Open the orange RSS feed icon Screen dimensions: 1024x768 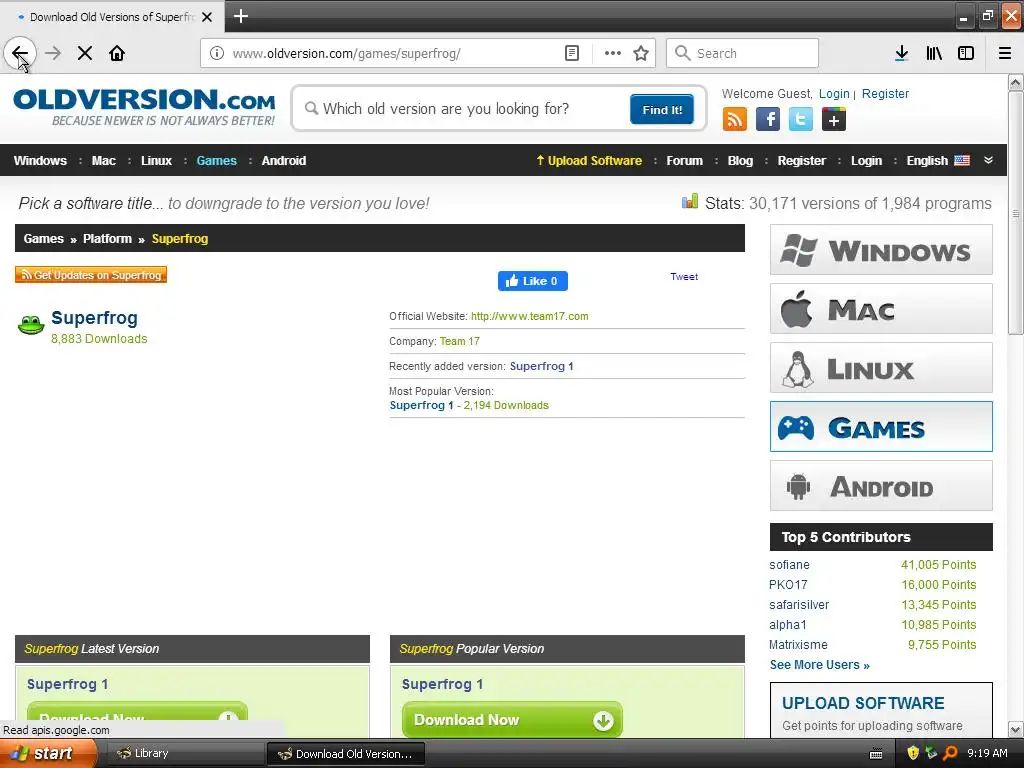(x=735, y=120)
